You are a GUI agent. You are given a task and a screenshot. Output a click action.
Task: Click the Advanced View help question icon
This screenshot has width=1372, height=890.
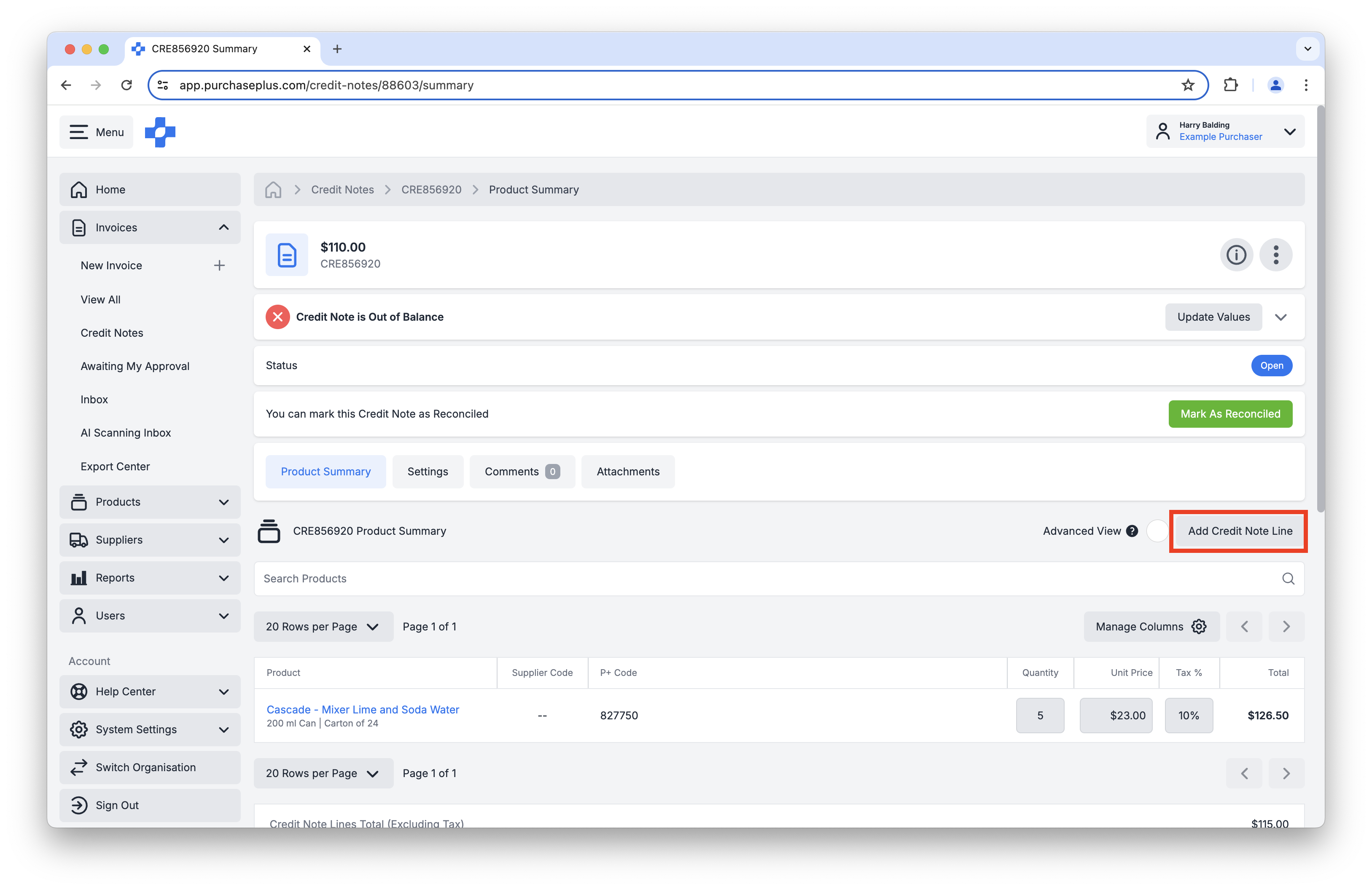coord(1132,531)
